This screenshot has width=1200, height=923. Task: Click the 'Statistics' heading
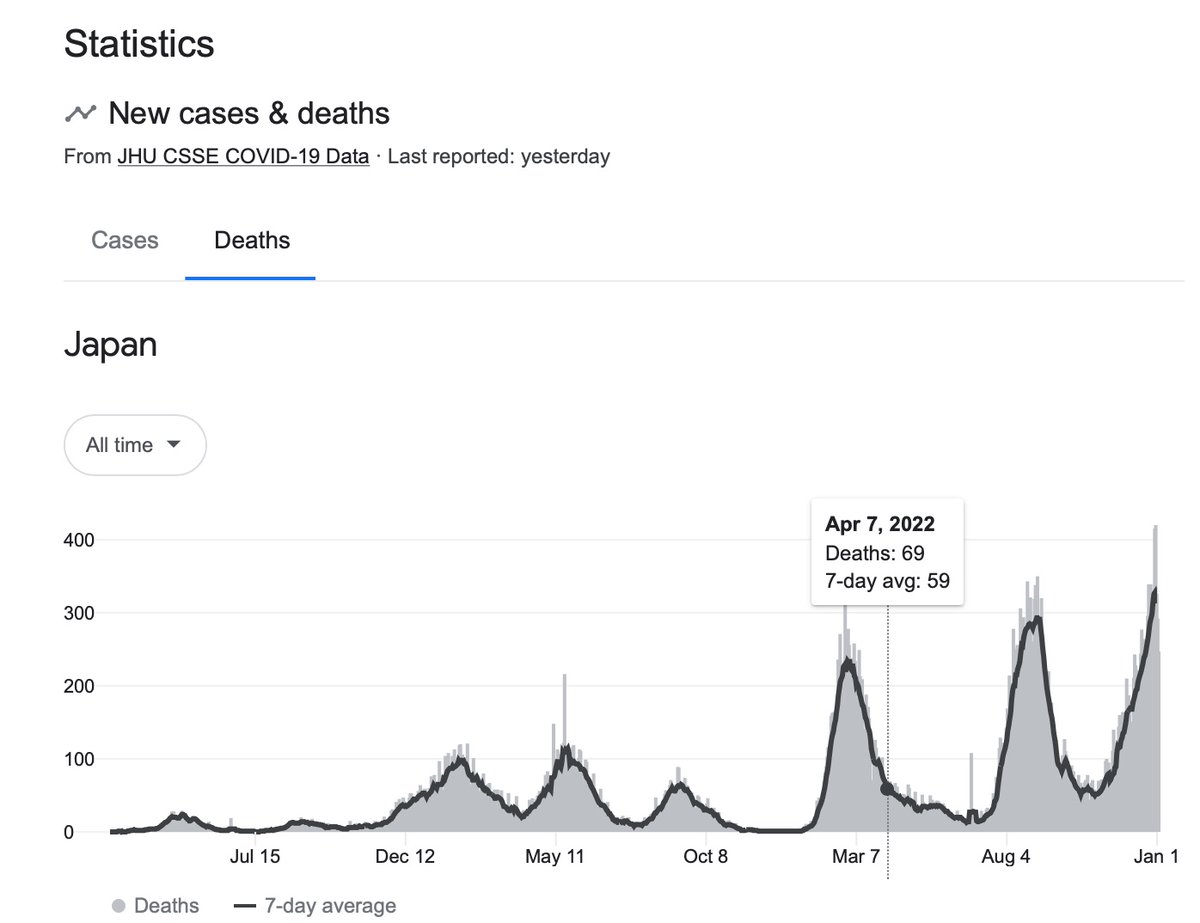tap(139, 45)
